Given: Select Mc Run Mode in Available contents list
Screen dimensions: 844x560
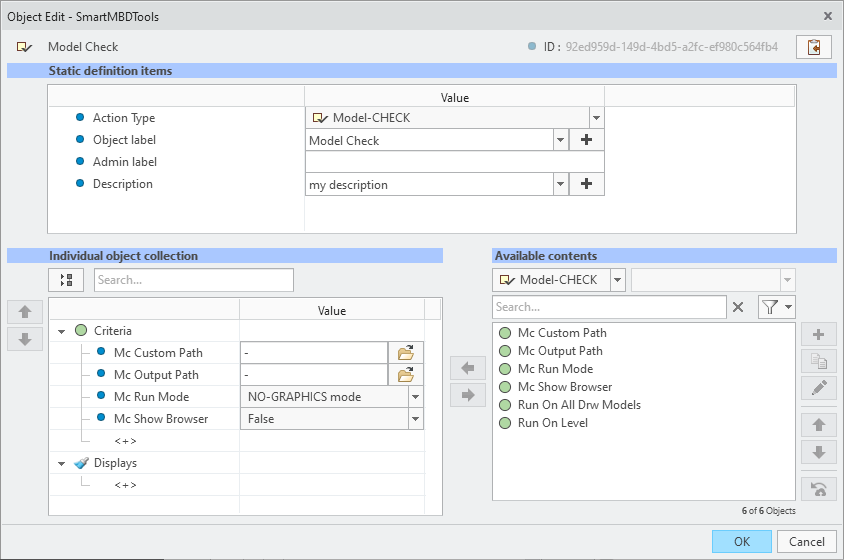Looking at the screenshot, I should click(555, 369).
